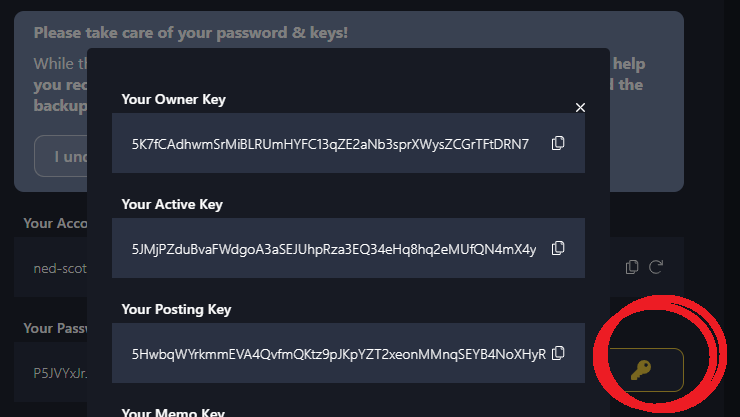Click the gold key icon button

pyautogui.click(x=646, y=370)
